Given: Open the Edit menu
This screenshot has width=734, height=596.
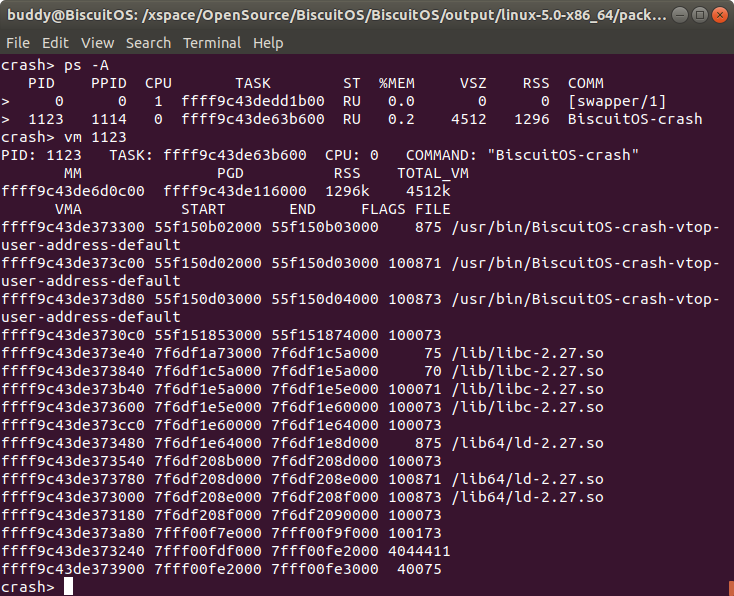Looking at the screenshot, I should (x=55, y=43).
